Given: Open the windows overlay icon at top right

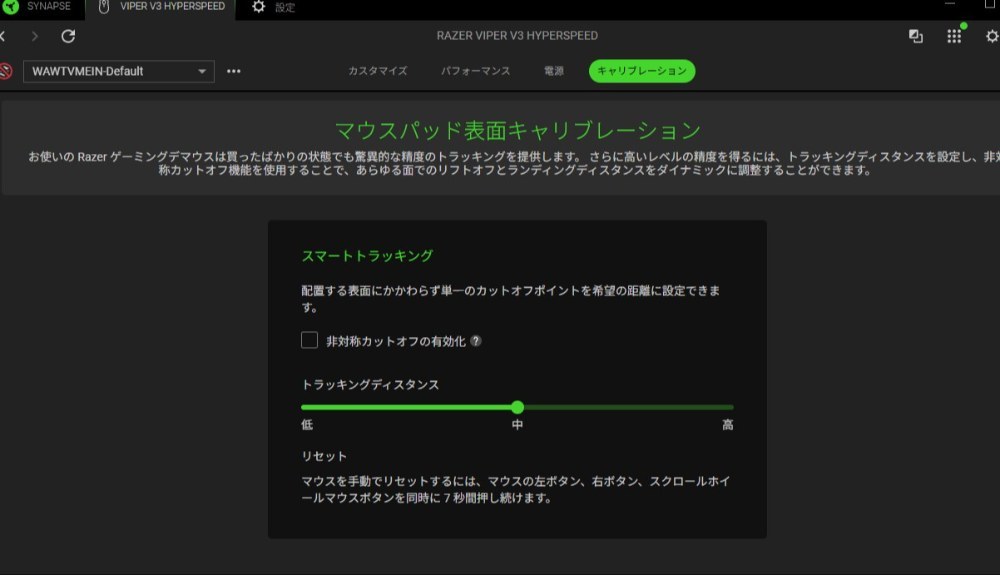Looking at the screenshot, I should pyautogui.click(x=916, y=36).
